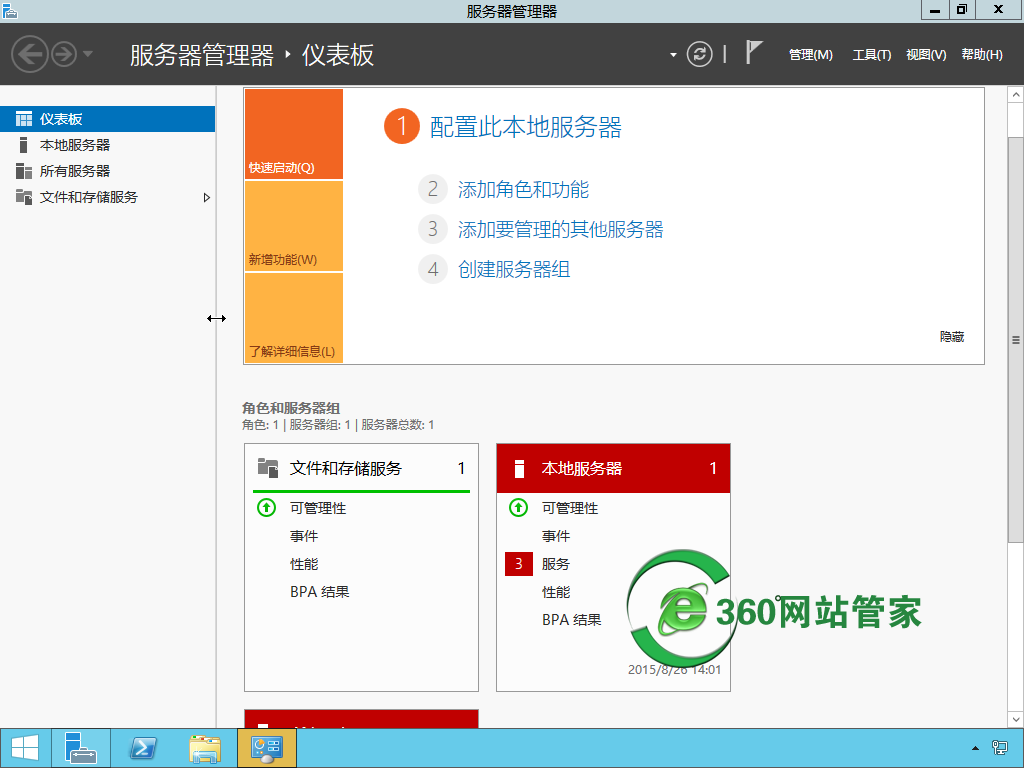Image resolution: width=1024 pixels, height=768 pixels.
Task: Open the 添加要管理的其他服务器 link
Action: click(x=560, y=229)
